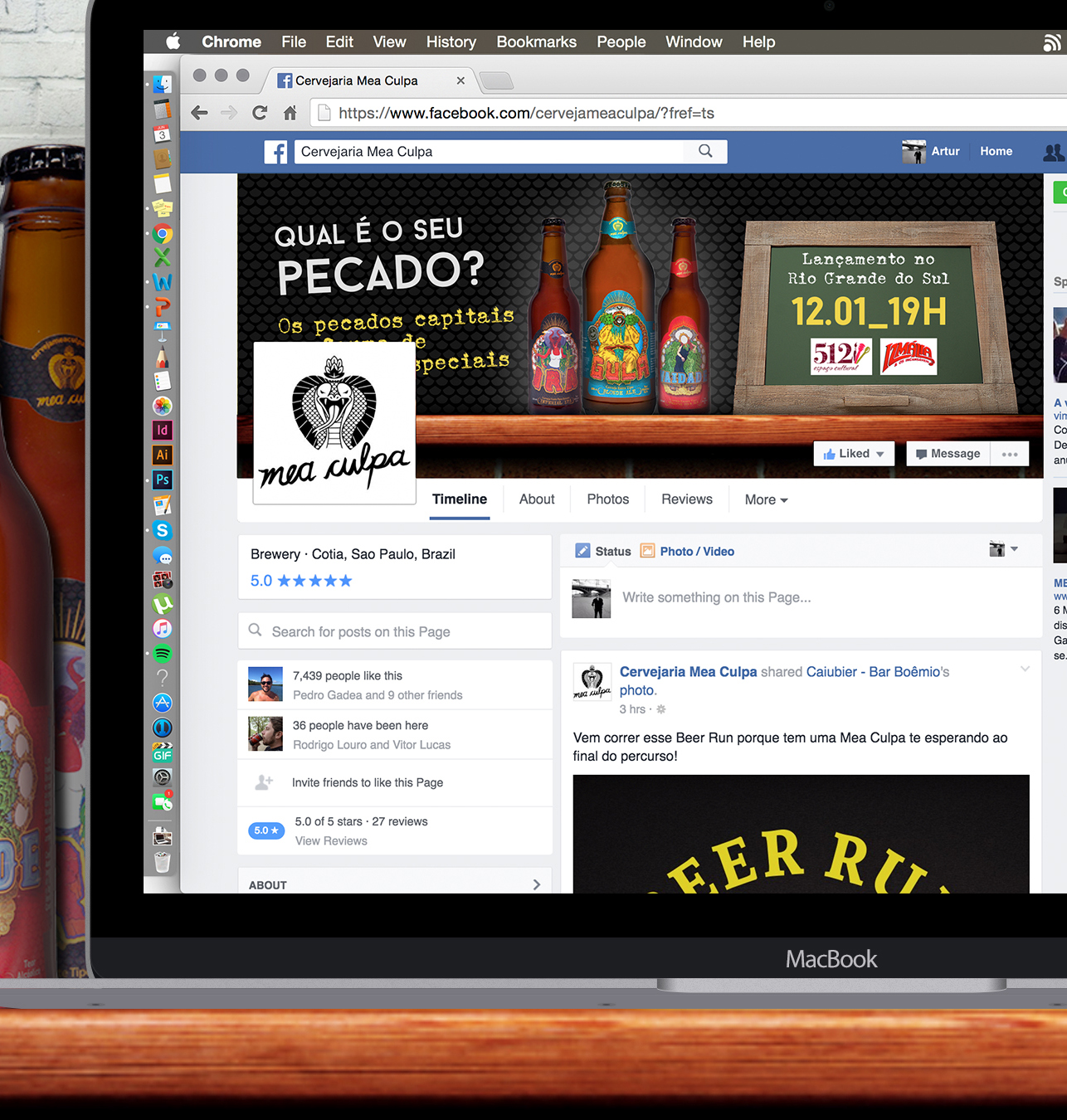The width and height of the screenshot is (1067, 1120).
Task: Open the Bookmarks menu
Action: [x=536, y=42]
